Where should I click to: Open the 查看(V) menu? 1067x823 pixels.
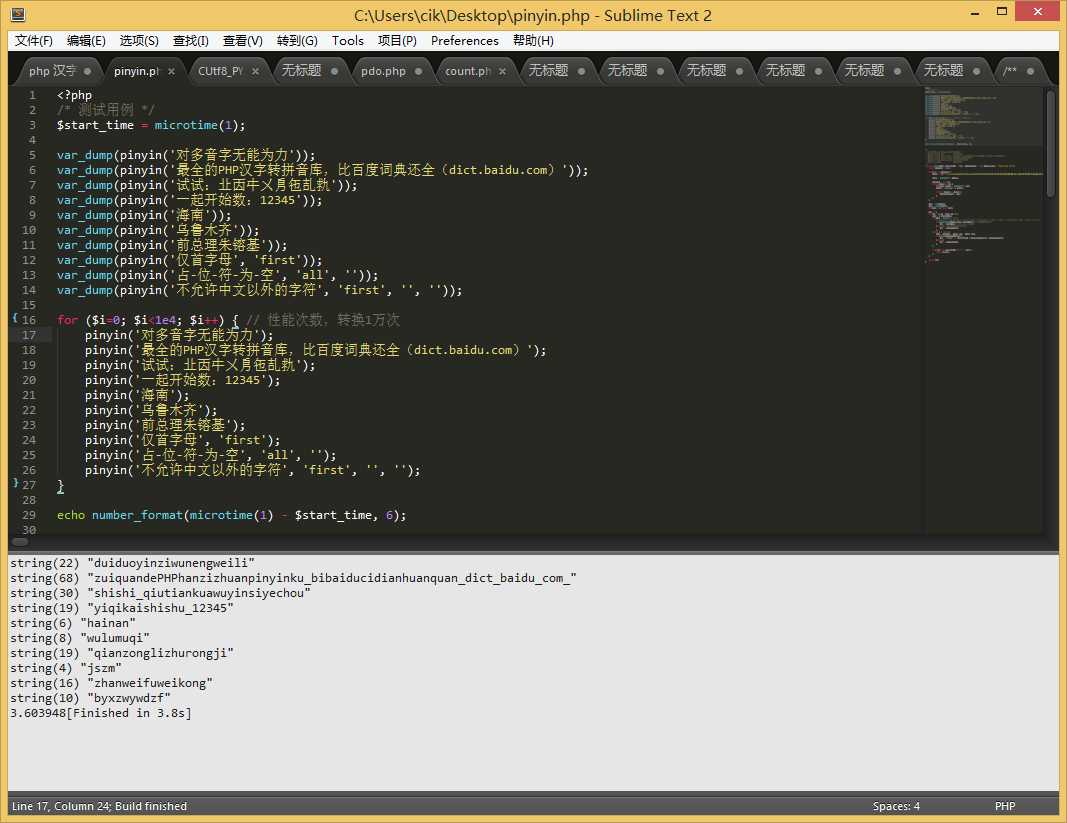click(x=243, y=41)
